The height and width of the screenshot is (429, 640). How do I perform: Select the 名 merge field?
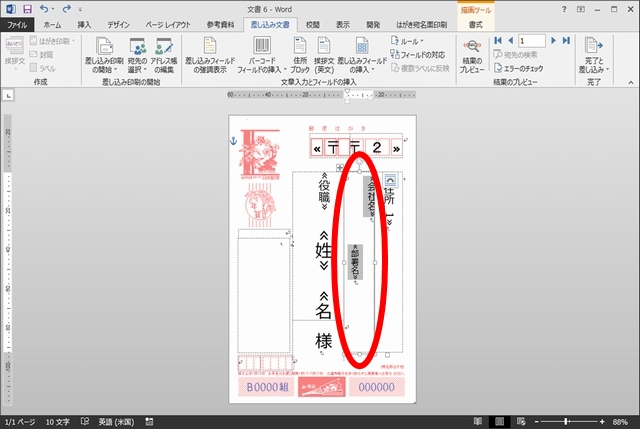pos(323,305)
